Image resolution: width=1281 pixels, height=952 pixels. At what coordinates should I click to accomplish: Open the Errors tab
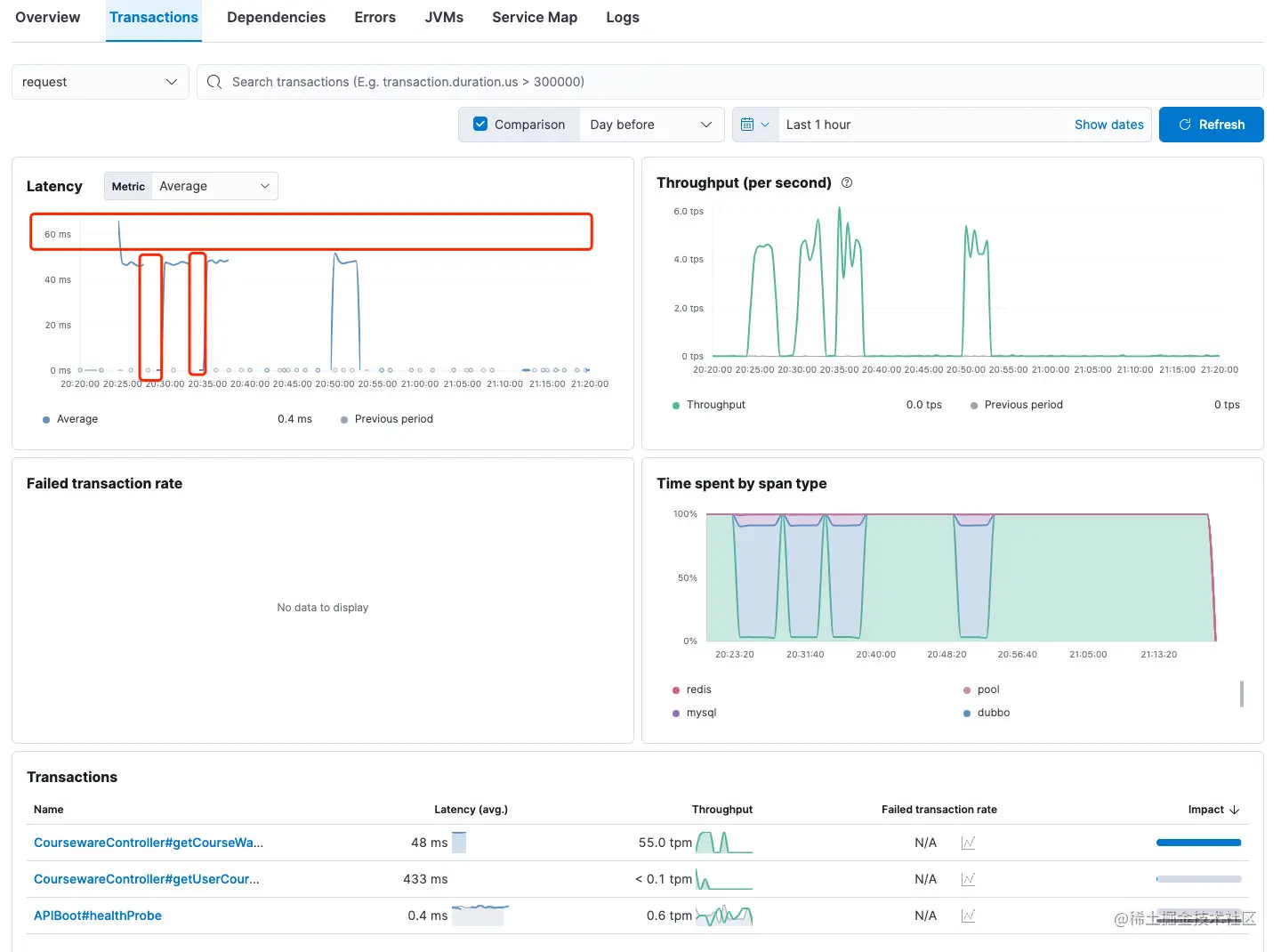point(375,18)
